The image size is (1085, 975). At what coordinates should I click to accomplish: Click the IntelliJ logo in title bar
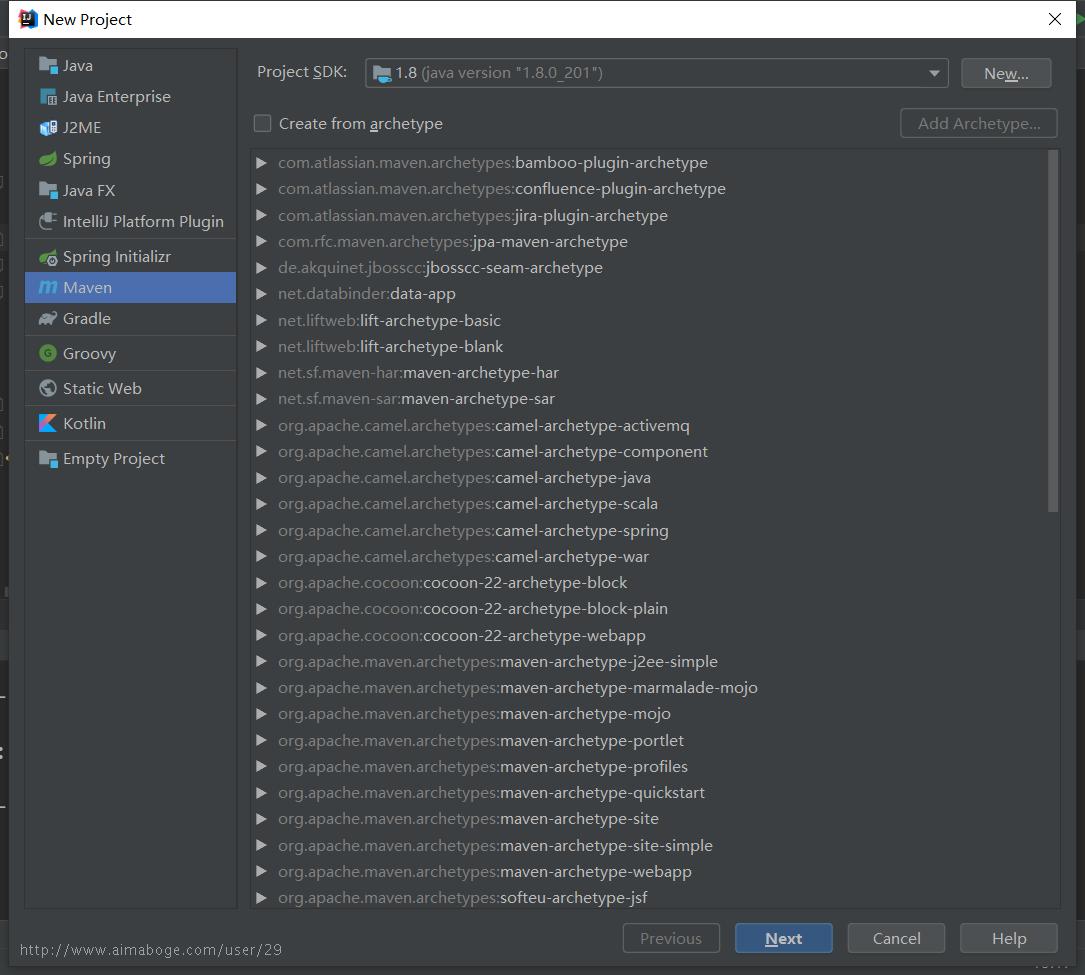point(28,19)
